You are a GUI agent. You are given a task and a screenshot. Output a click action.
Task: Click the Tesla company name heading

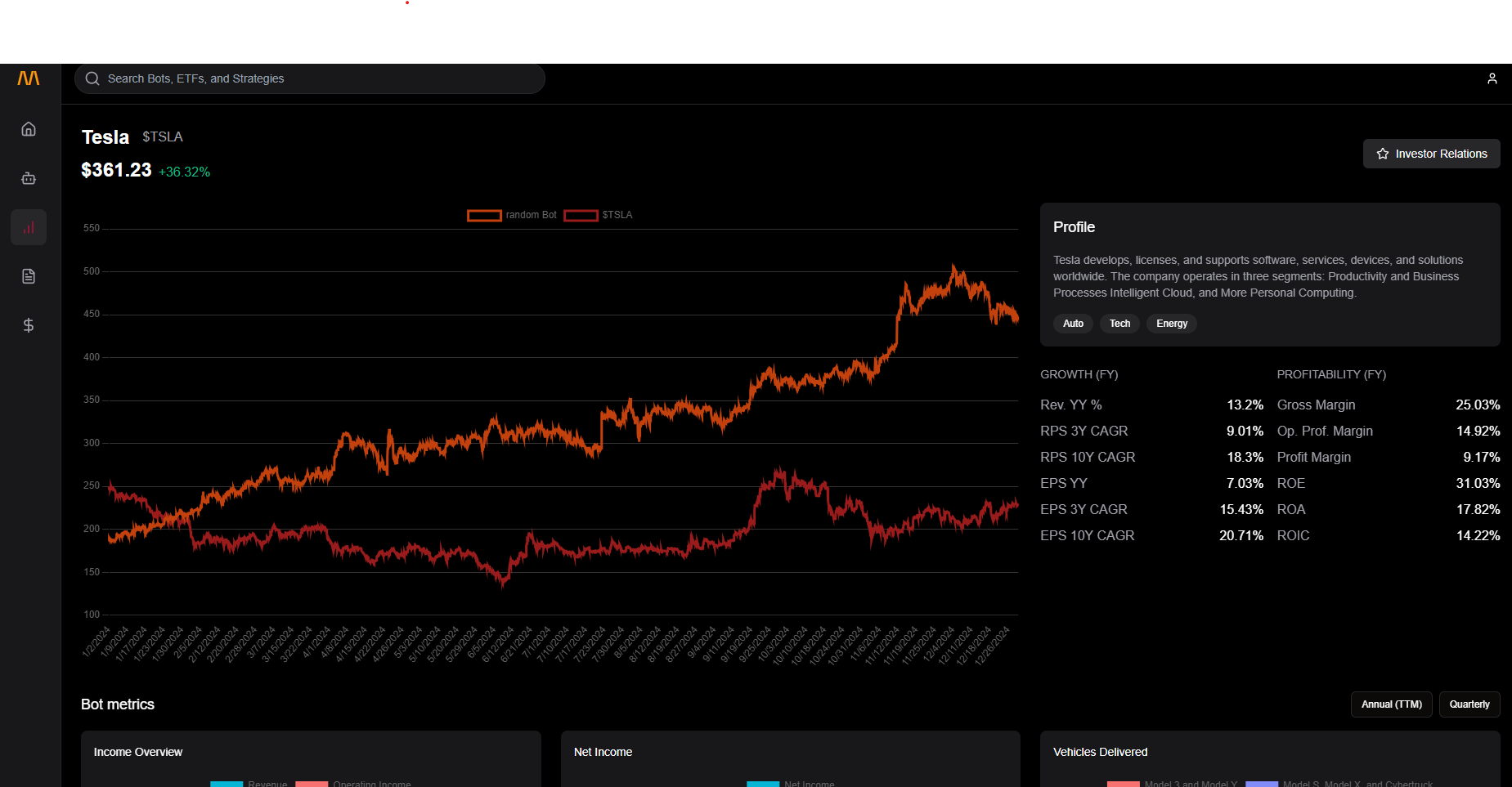point(105,137)
